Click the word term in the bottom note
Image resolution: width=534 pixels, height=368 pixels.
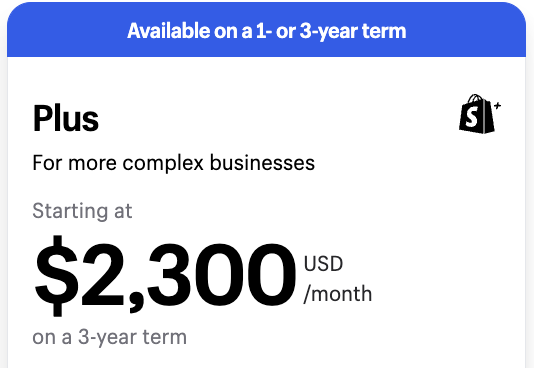(x=164, y=337)
